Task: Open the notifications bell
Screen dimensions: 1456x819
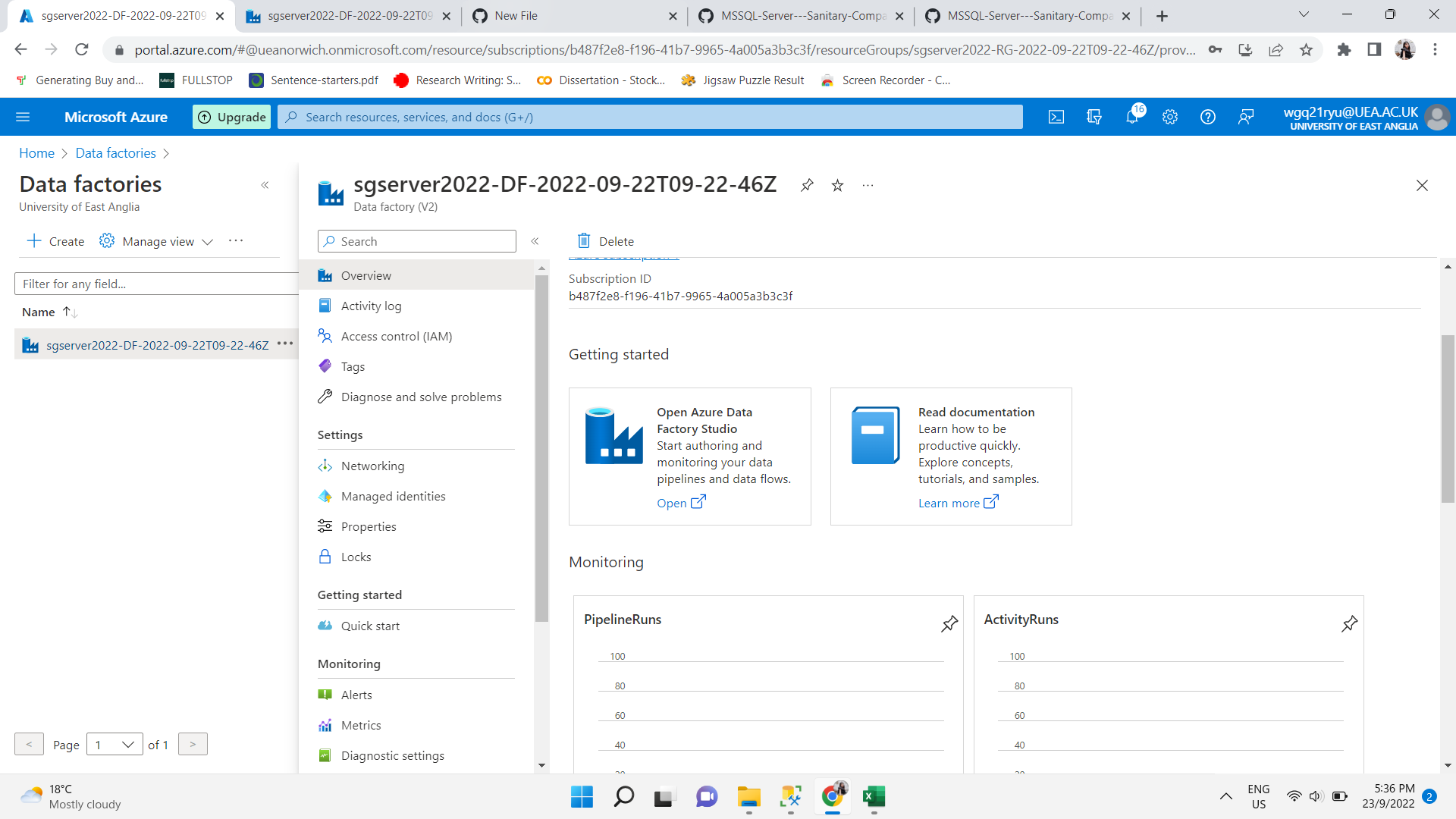Action: point(1131,117)
